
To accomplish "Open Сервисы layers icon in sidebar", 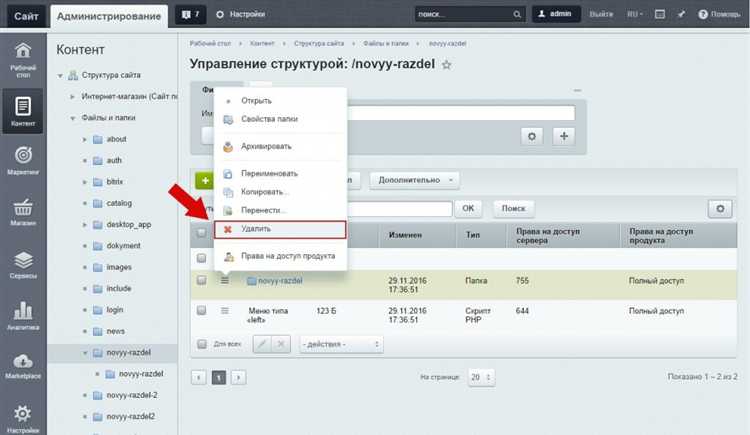I will [x=23, y=263].
